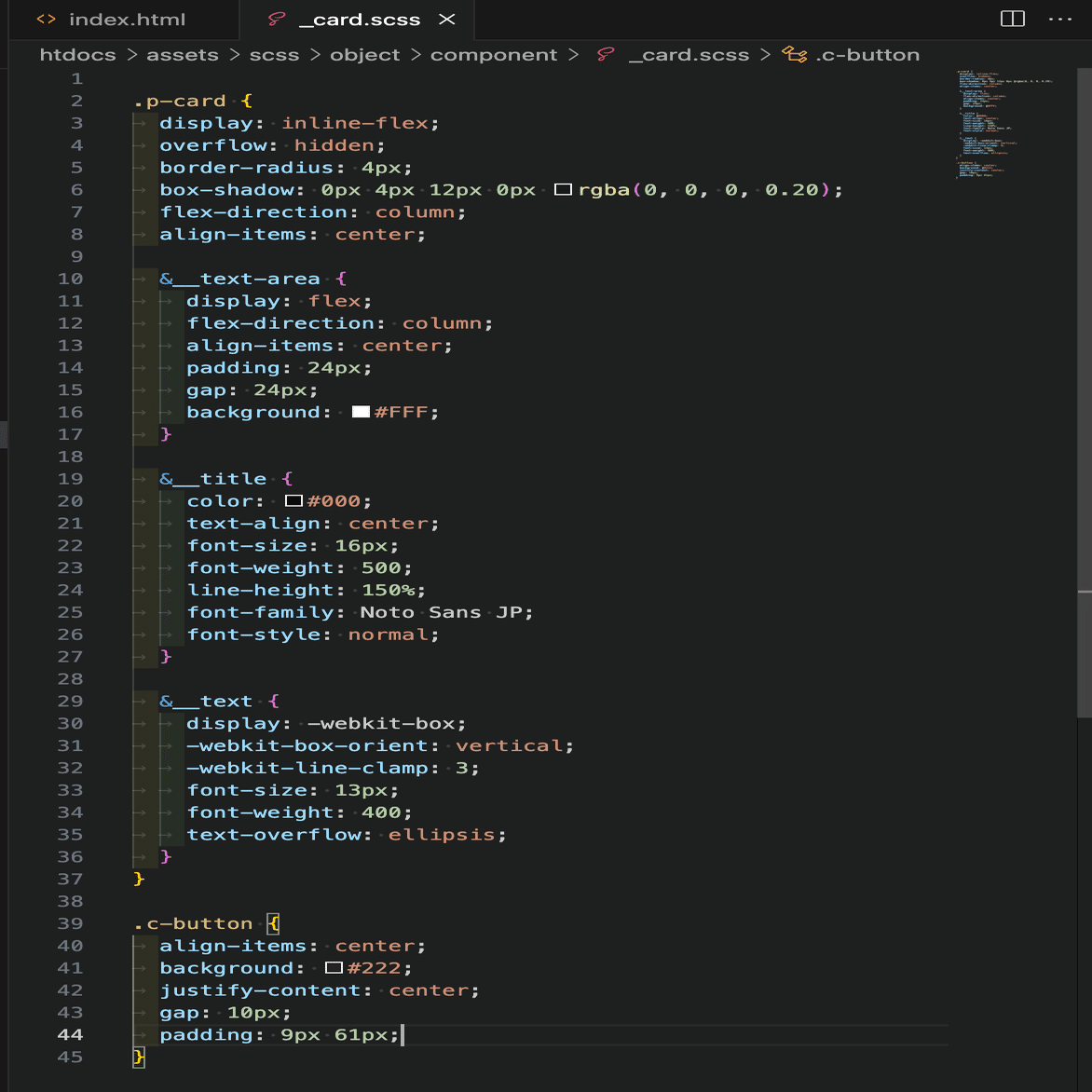1092x1092 pixels.
Task: Switch to the index.html tab
Action: (x=127, y=19)
